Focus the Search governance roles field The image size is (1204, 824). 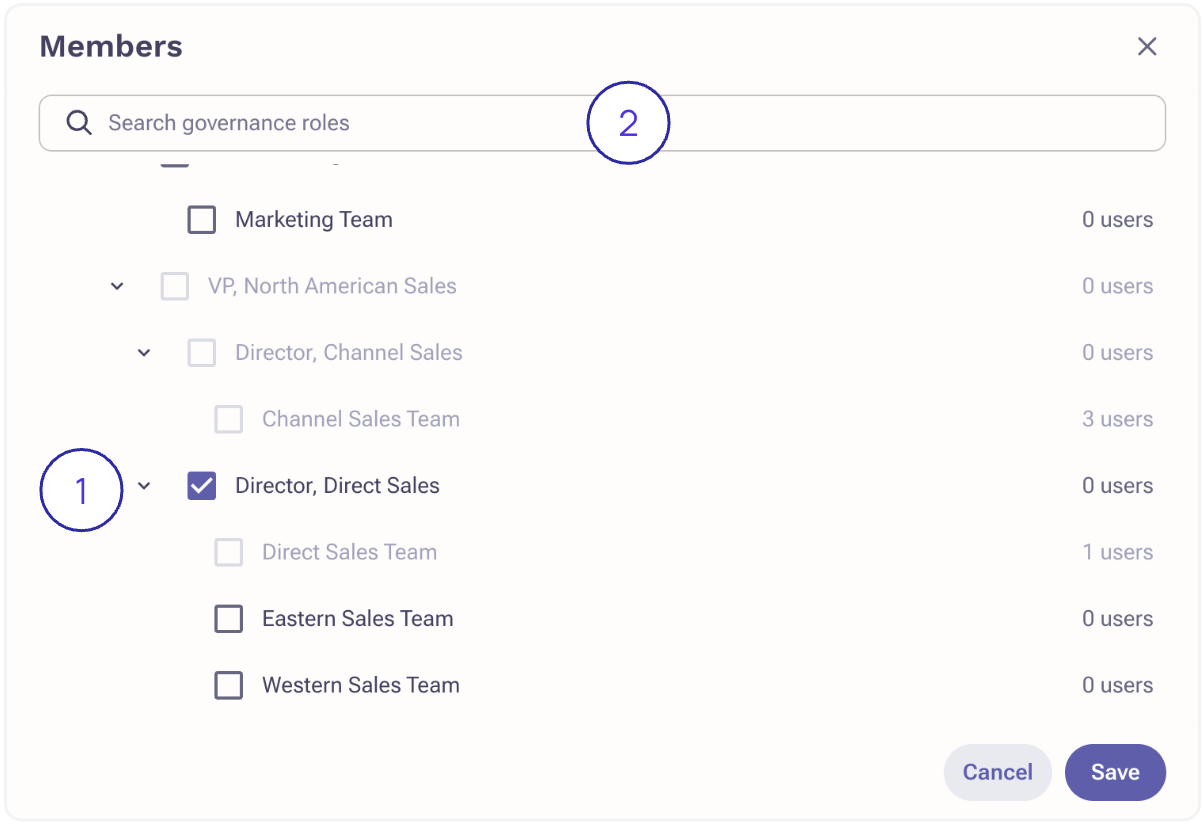pos(602,123)
